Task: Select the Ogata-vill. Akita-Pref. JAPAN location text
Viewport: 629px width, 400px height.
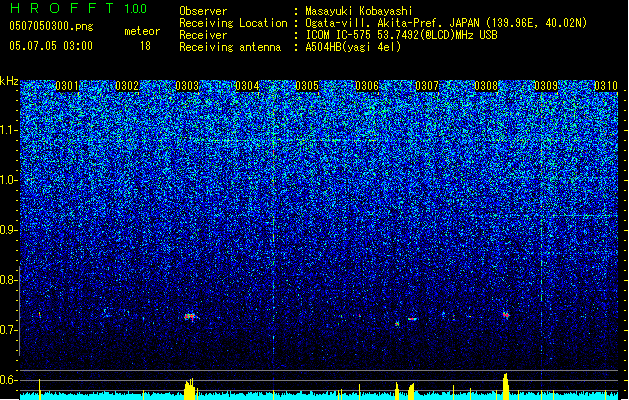Action: coord(446,23)
